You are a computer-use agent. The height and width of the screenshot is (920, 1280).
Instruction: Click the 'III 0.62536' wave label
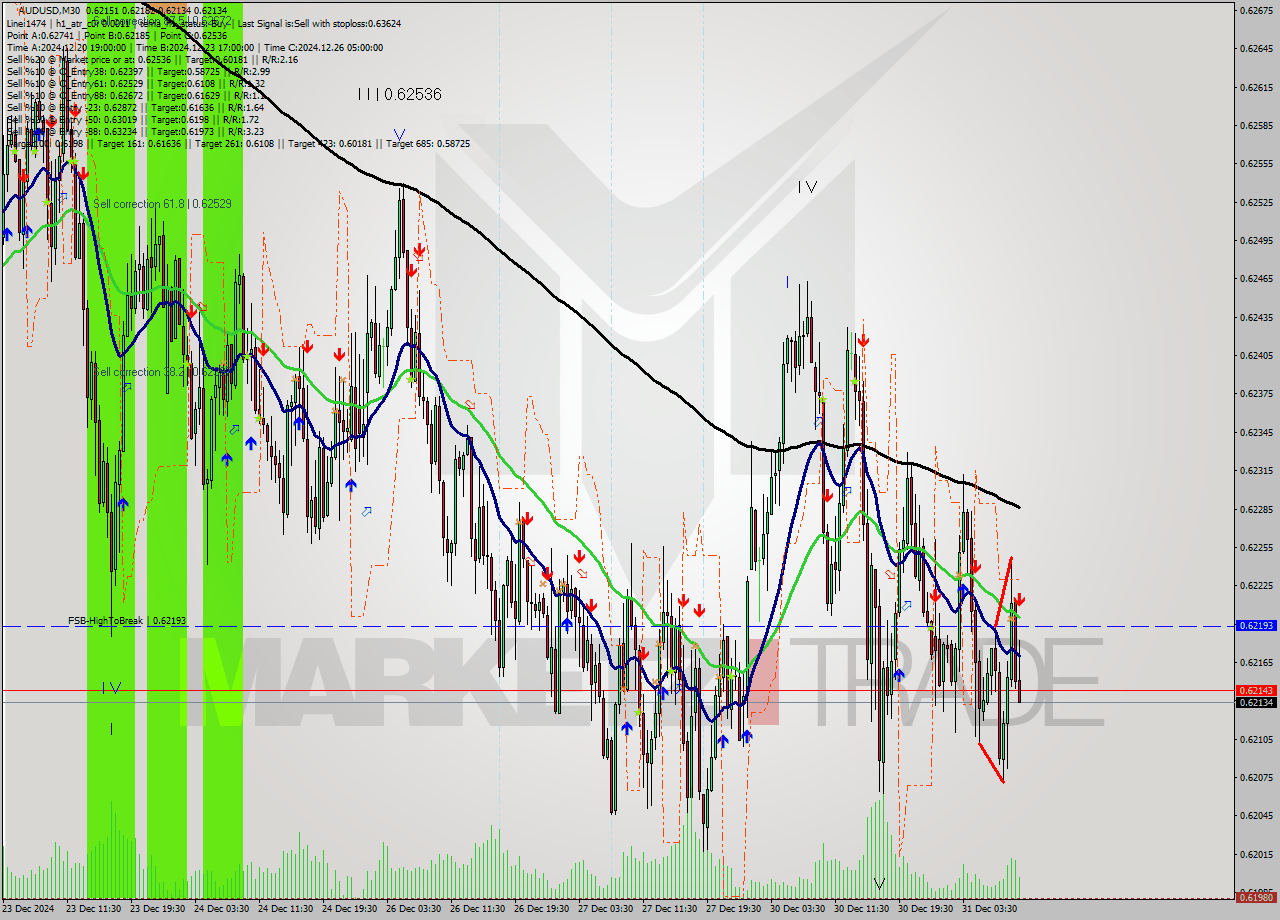pos(399,94)
